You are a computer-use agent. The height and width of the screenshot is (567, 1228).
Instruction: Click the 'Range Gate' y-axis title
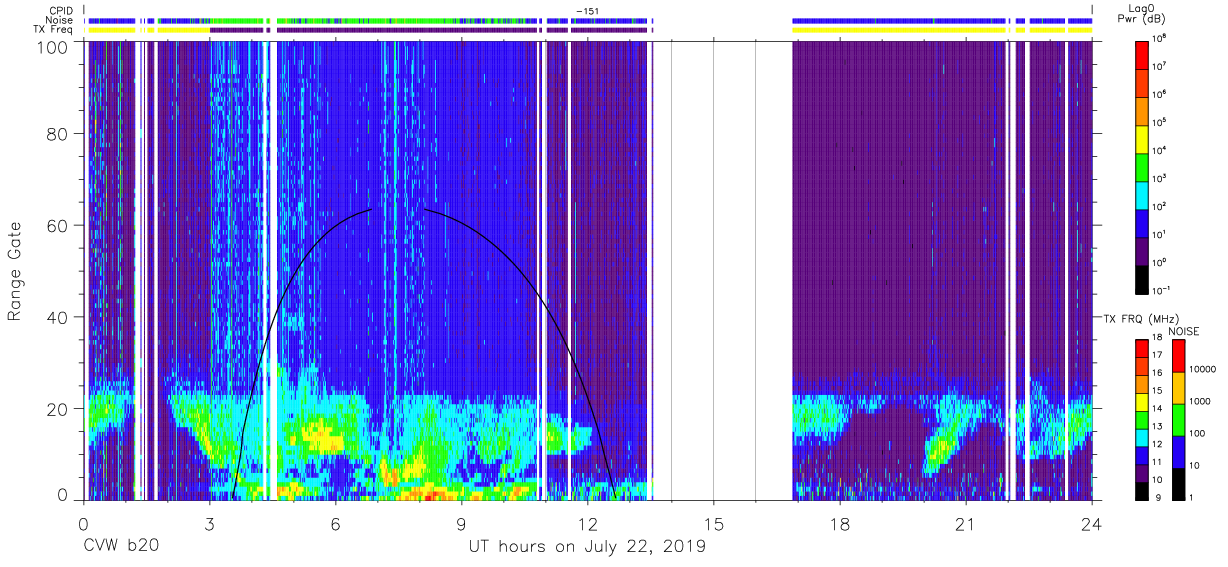(15, 270)
